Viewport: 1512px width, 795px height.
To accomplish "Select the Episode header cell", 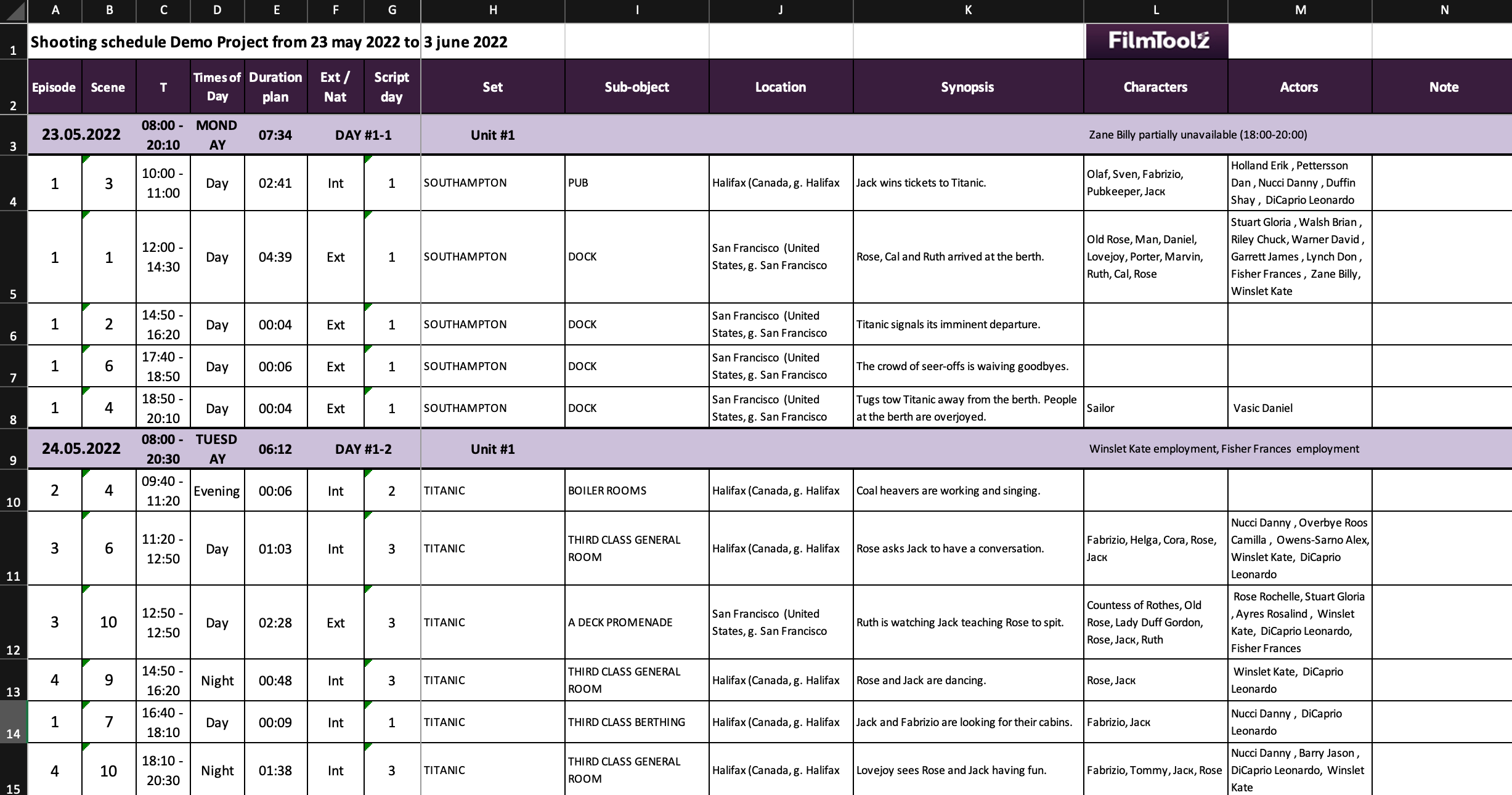I will (x=54, y=87).
